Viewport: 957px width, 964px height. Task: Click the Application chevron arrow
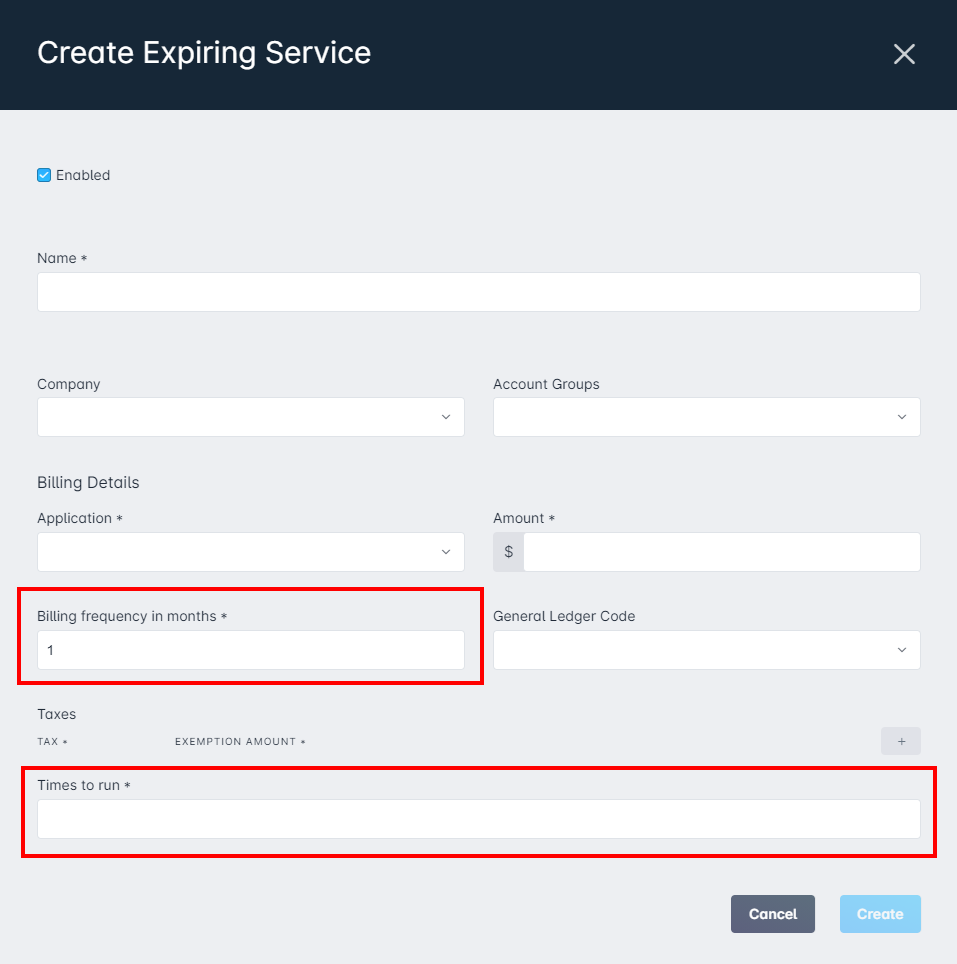point(446,551)
